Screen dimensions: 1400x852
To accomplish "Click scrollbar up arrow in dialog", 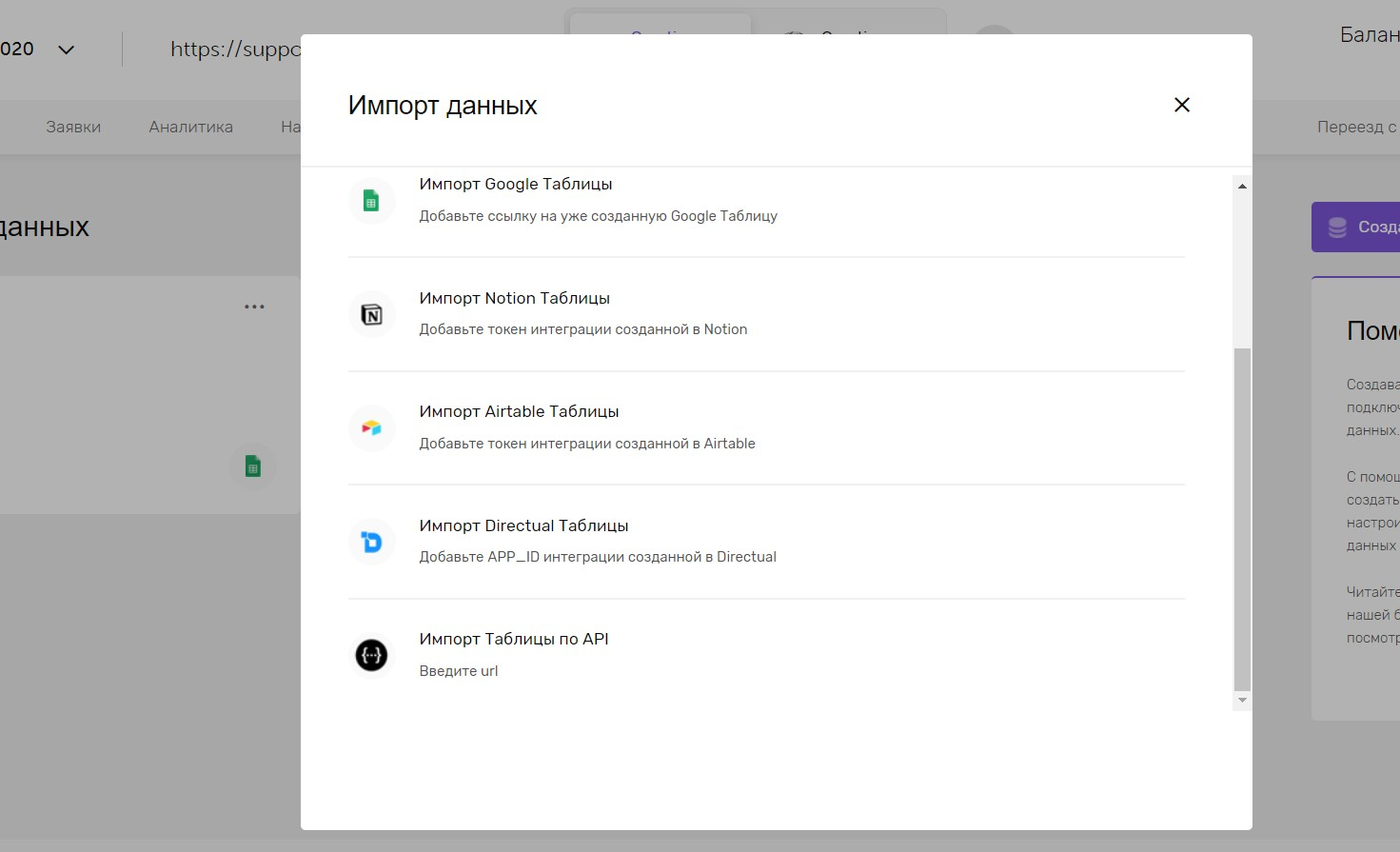I will [x=1242, y=186].
